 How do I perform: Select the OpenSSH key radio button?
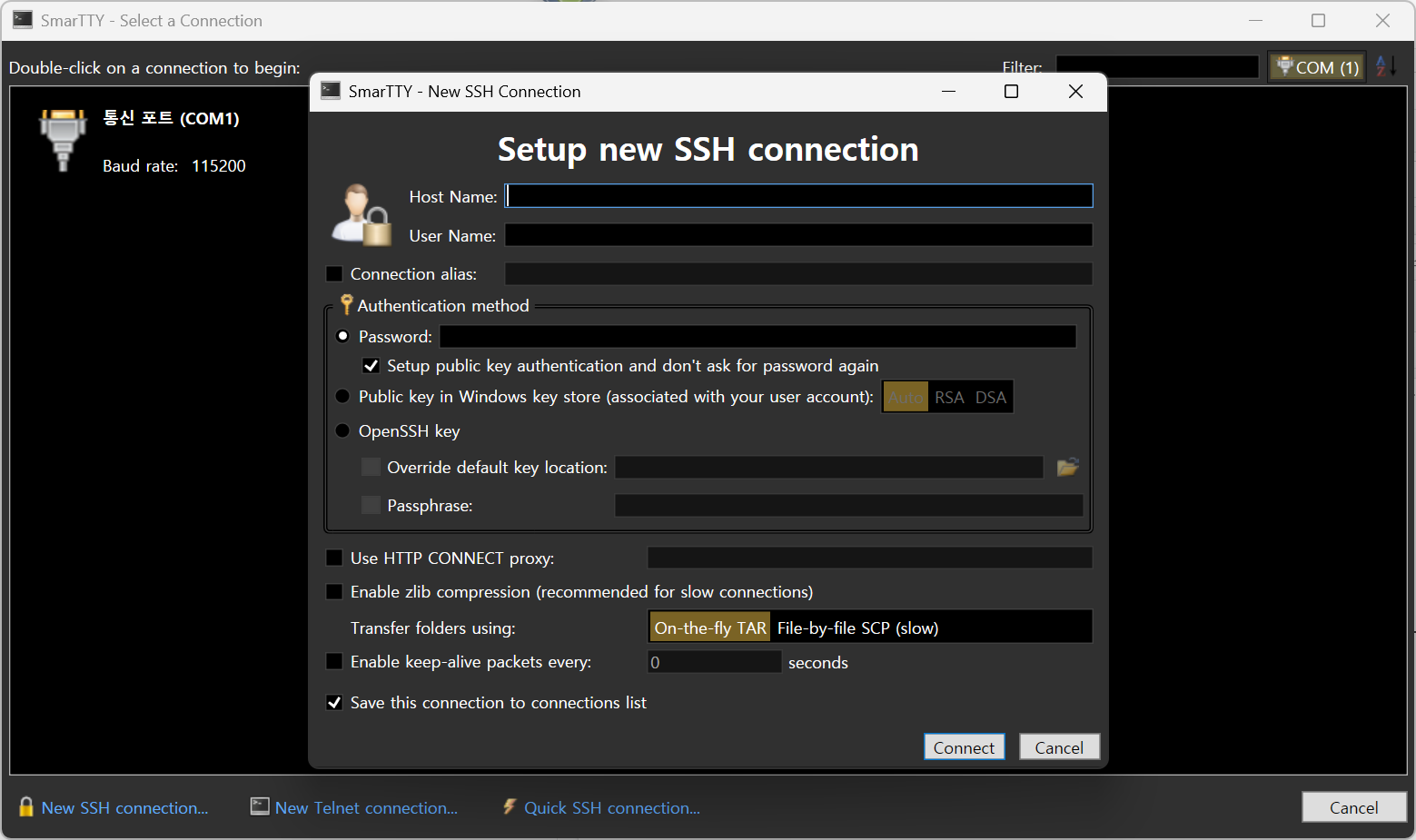tap(342, 431)
